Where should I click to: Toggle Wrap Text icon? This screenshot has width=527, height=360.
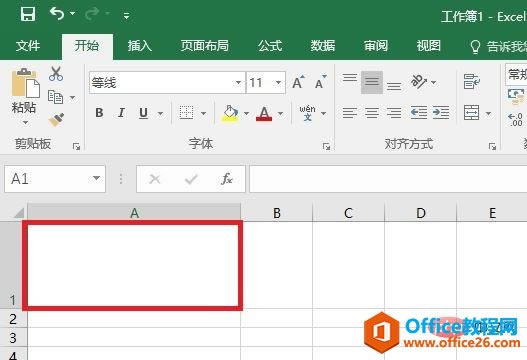click(472, 82)
